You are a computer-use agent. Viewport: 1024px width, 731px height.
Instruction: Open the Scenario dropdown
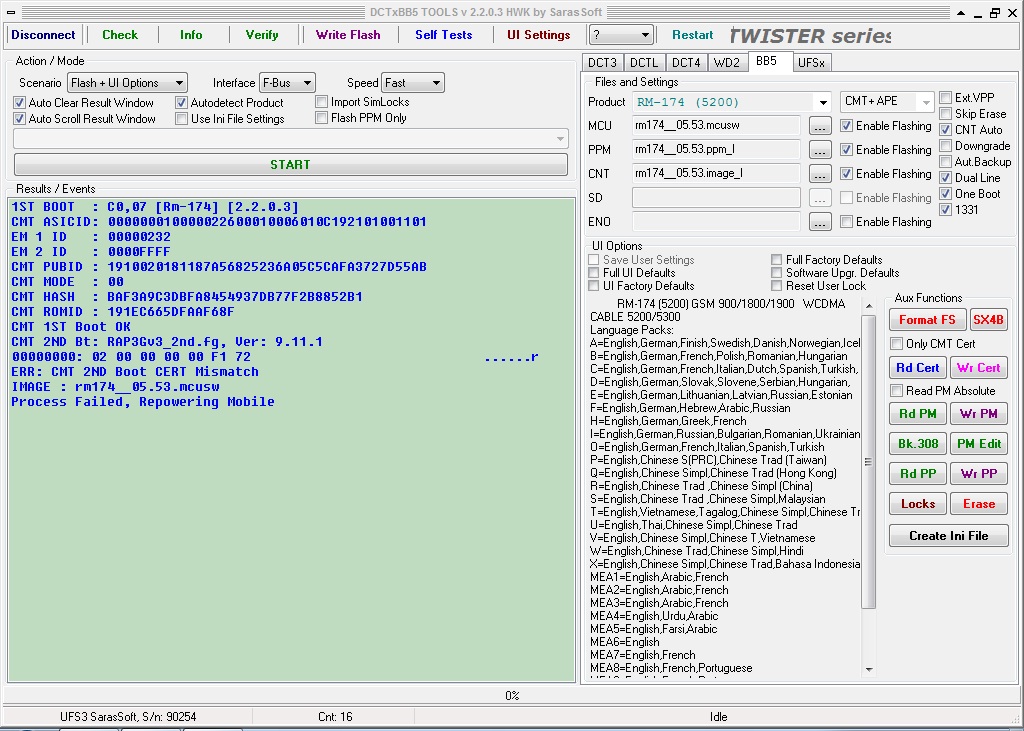click(127, 83)
